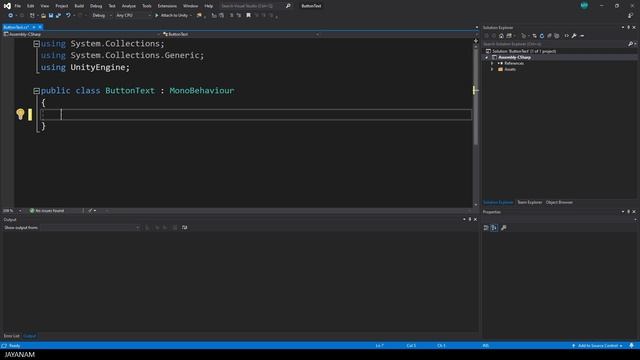The width and height of the screenshot is (640, 360).
Task: Open the Window menu
Action: tap(190, 6)
